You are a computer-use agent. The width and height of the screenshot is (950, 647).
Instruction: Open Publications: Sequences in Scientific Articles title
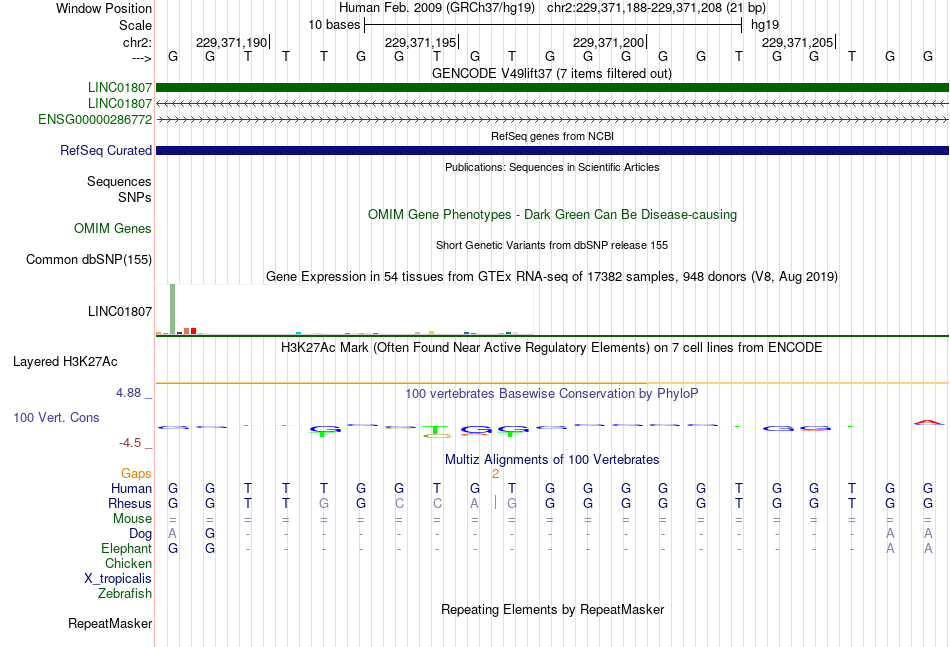(552, 167)
